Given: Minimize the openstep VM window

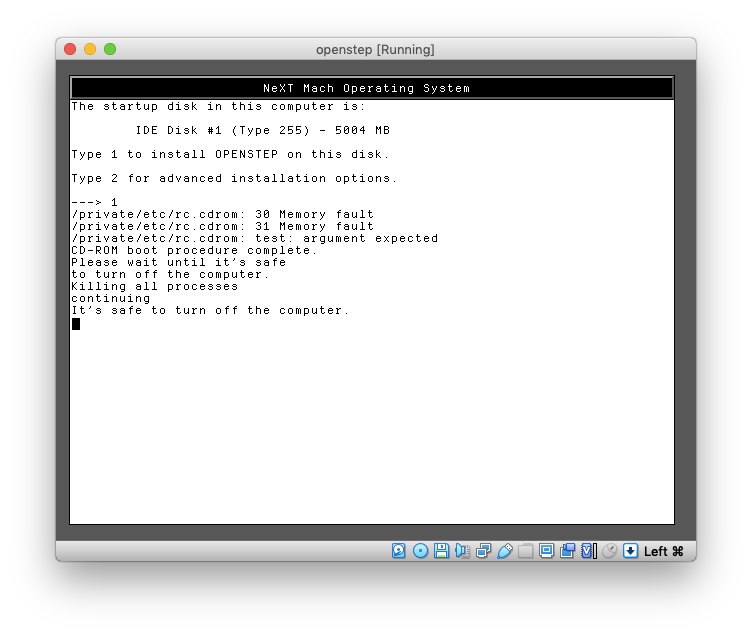Looking at the screenshot, I should point(90,49).
